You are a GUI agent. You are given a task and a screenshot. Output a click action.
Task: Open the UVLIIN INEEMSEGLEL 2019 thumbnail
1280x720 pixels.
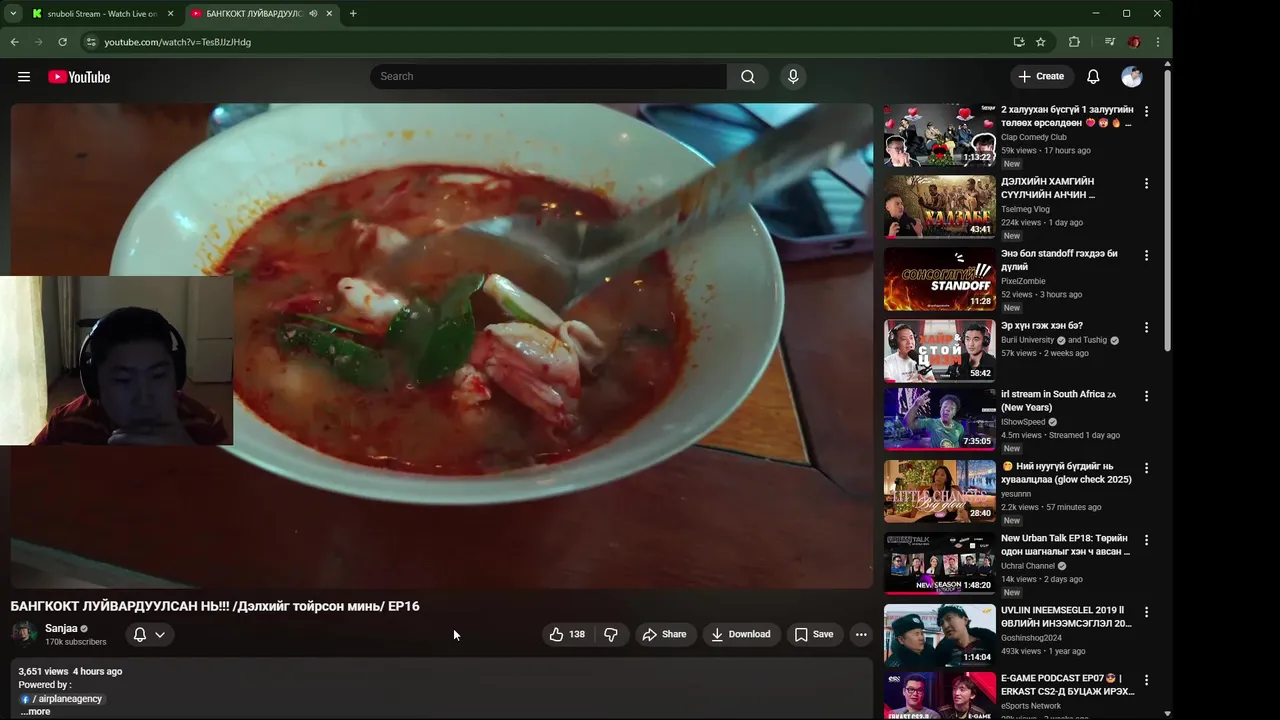click(939, 635)
